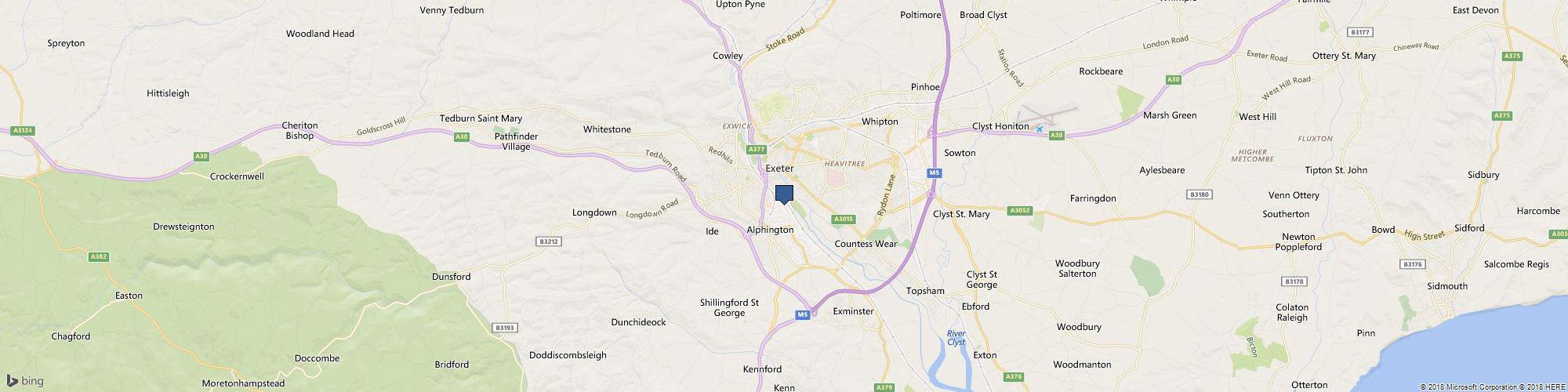Click the Countess Wear label

tap(866, 244)
